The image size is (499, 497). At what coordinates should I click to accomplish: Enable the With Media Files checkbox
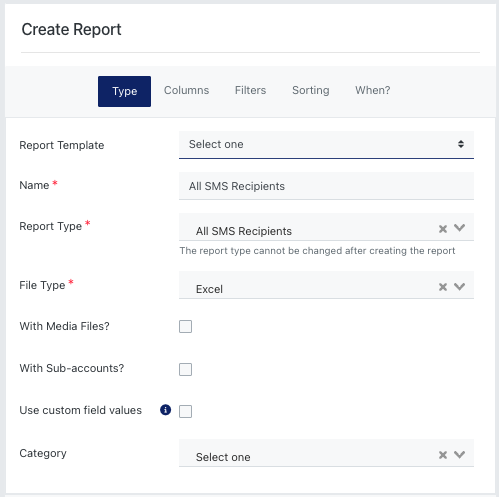click(185, 326)
